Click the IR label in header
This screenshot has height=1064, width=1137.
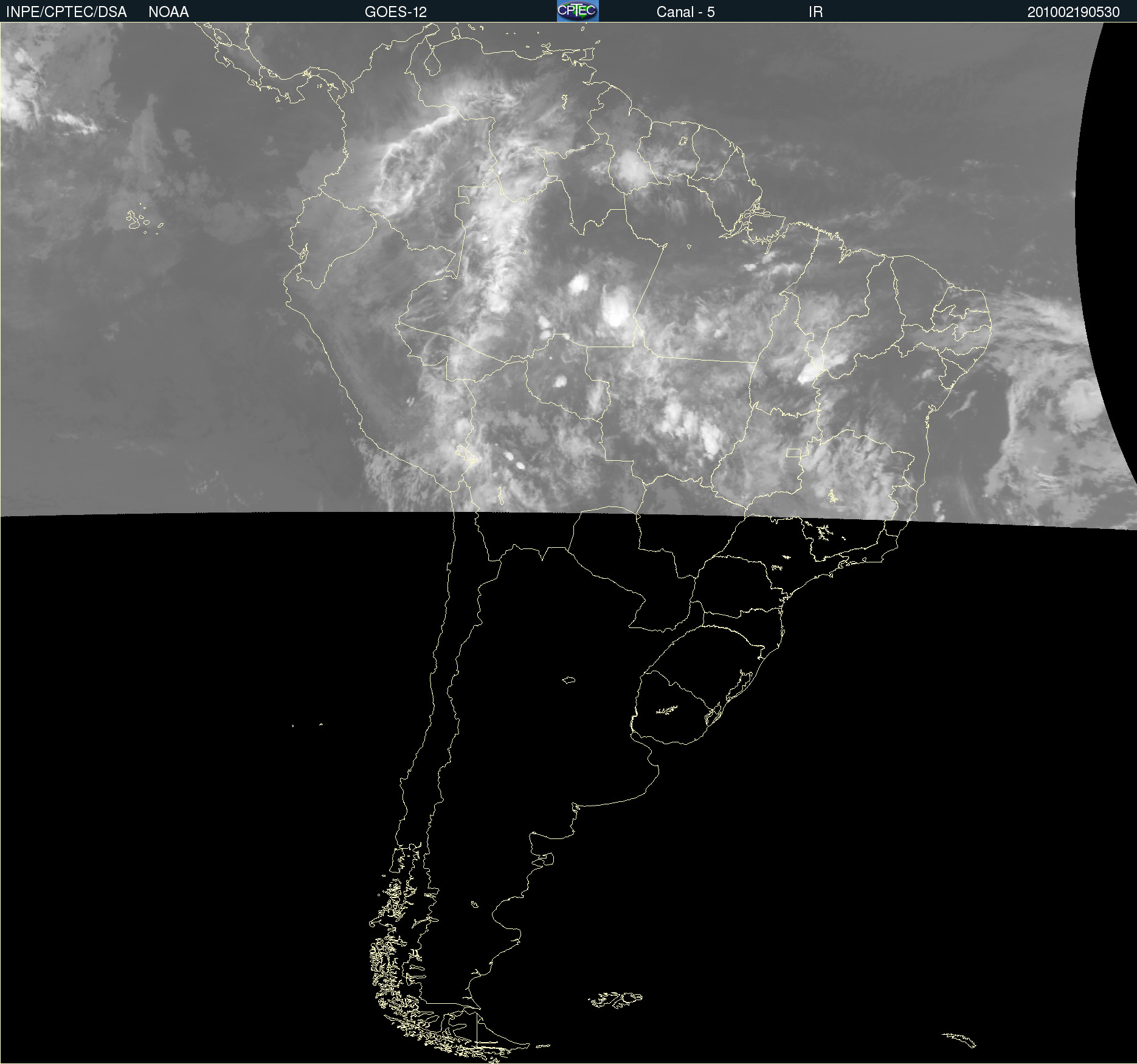[x=815, y=12]
